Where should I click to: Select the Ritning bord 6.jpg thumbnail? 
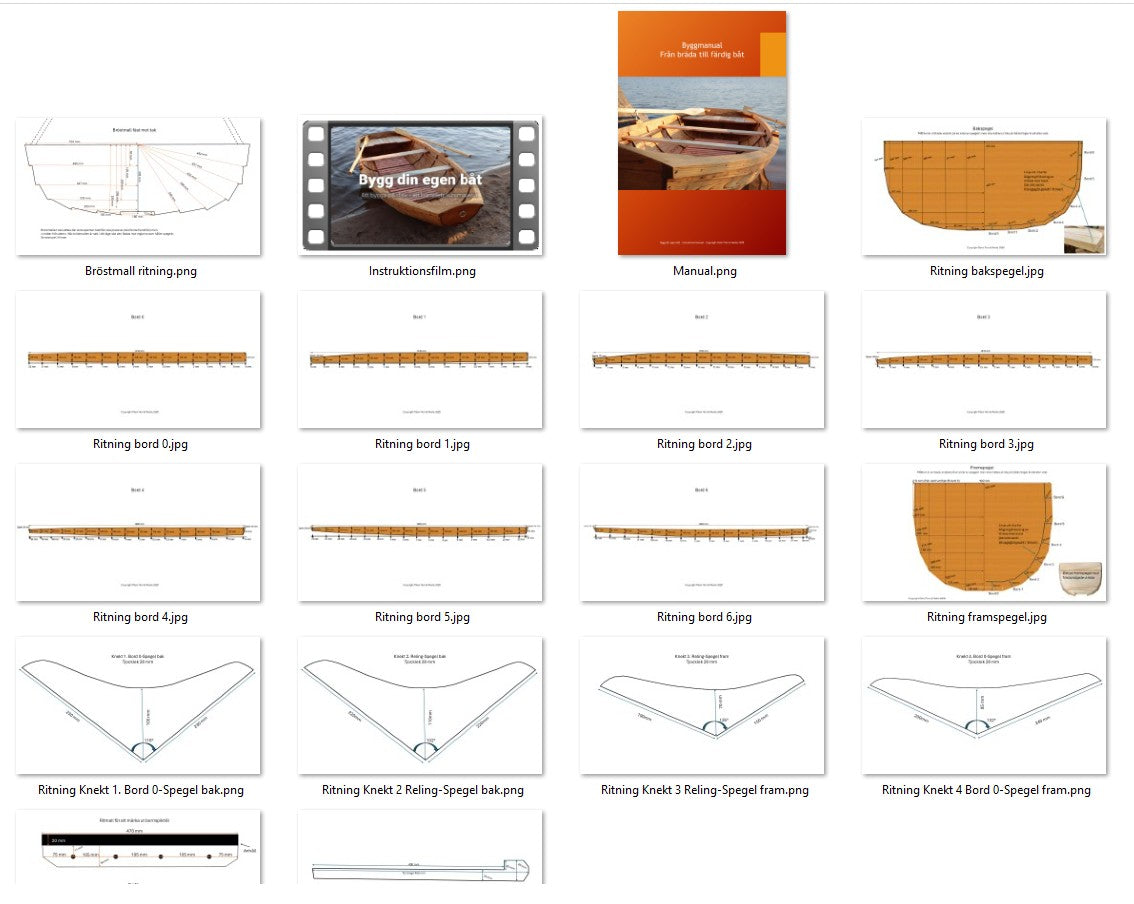click(702, 532)
